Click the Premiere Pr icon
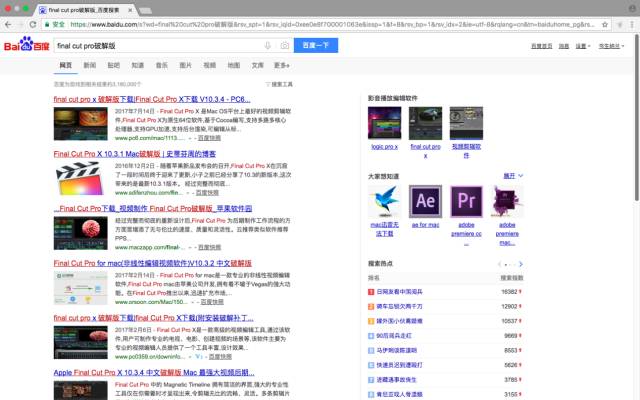Screen dimensions: 640x400 (x=466, y=201)
